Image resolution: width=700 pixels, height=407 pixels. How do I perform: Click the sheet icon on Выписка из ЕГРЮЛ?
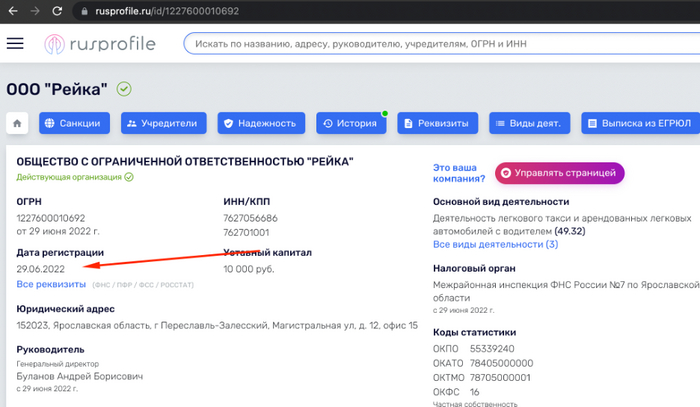pyautogui.click(x=592, y=123)
